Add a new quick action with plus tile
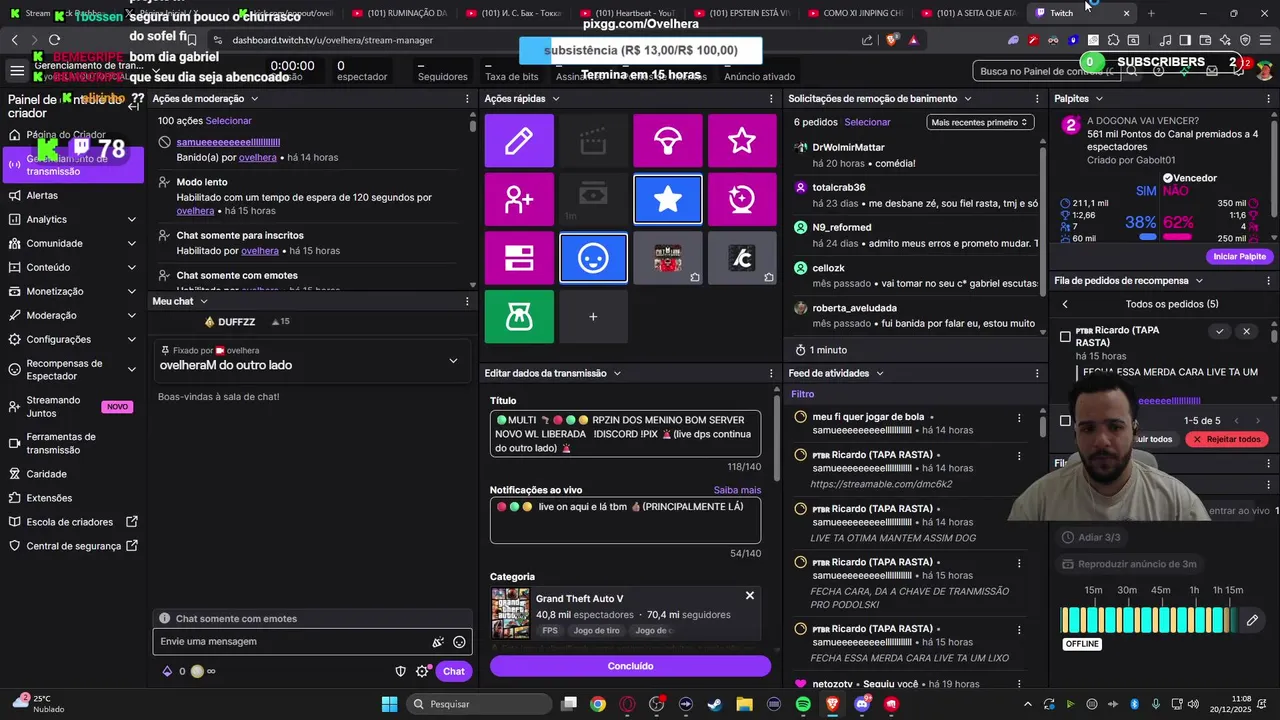This screenshot has height=720, width=1280. click(593, 316)
